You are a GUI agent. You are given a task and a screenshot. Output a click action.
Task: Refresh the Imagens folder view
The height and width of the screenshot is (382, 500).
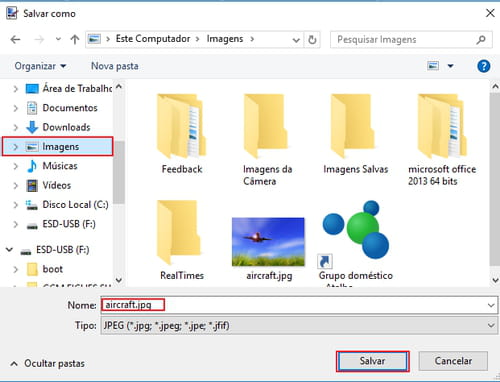click(x=312, y=40)
